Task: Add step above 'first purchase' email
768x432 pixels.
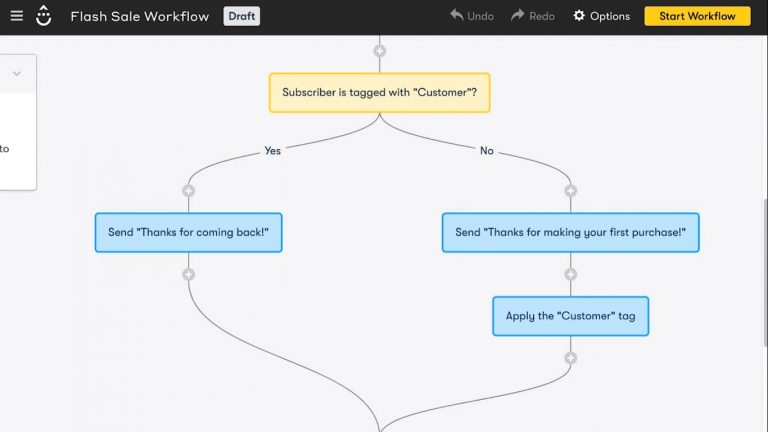Action: coord(571,191)
